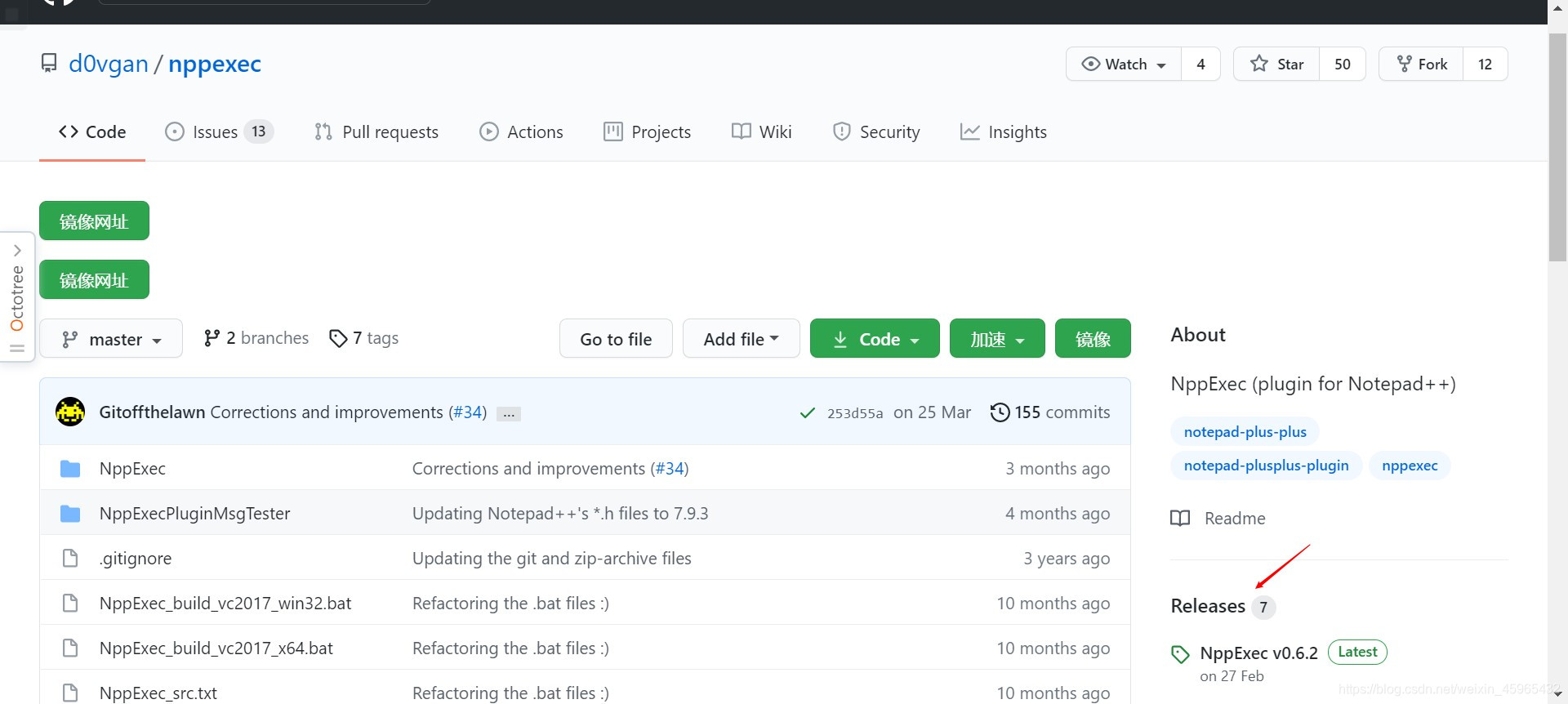The width and height of the screenshot is (1568, 704).
Task: Open the 加速 dropdown button
Action: [997, 338]
